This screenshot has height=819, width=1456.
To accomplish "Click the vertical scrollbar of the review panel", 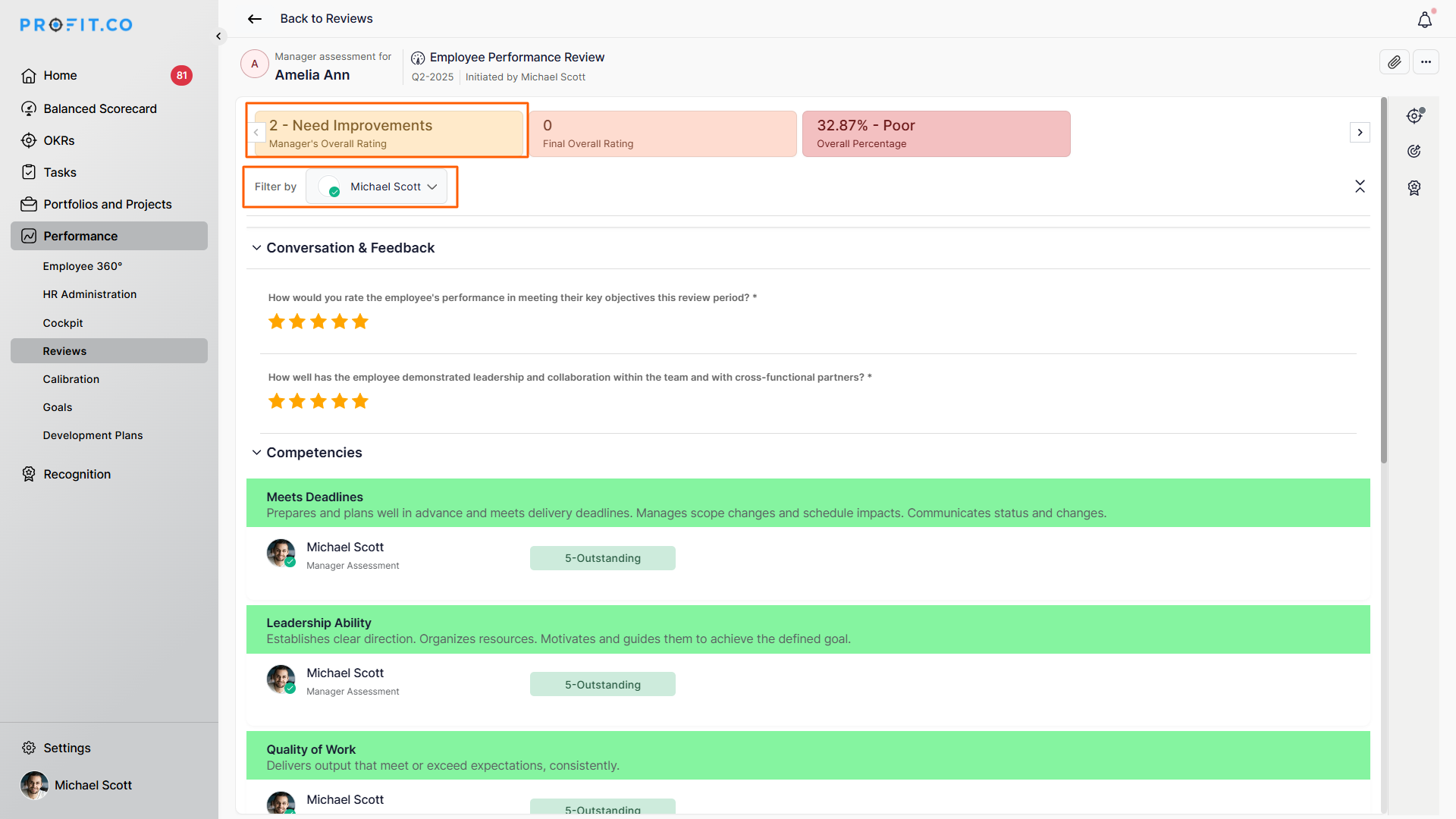I will coord(1384,281).
